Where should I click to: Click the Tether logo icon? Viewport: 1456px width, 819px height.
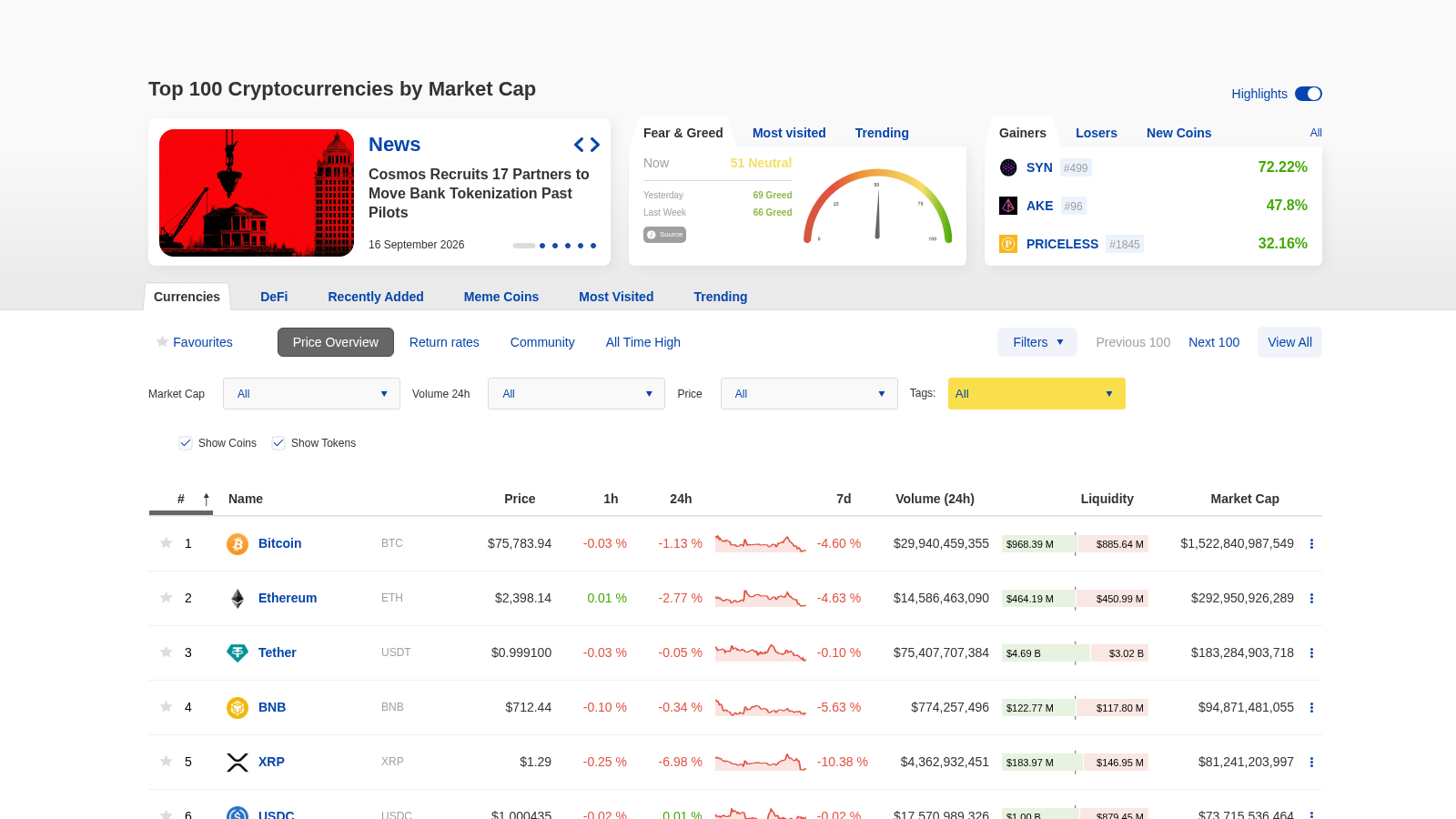point(238,653)
